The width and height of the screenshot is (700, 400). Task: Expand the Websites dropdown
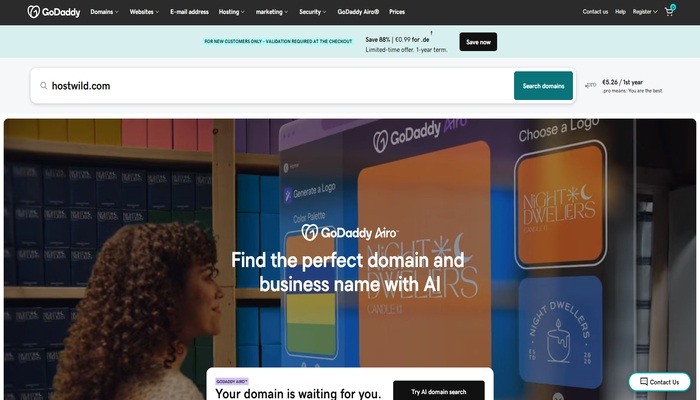(144, 12)
